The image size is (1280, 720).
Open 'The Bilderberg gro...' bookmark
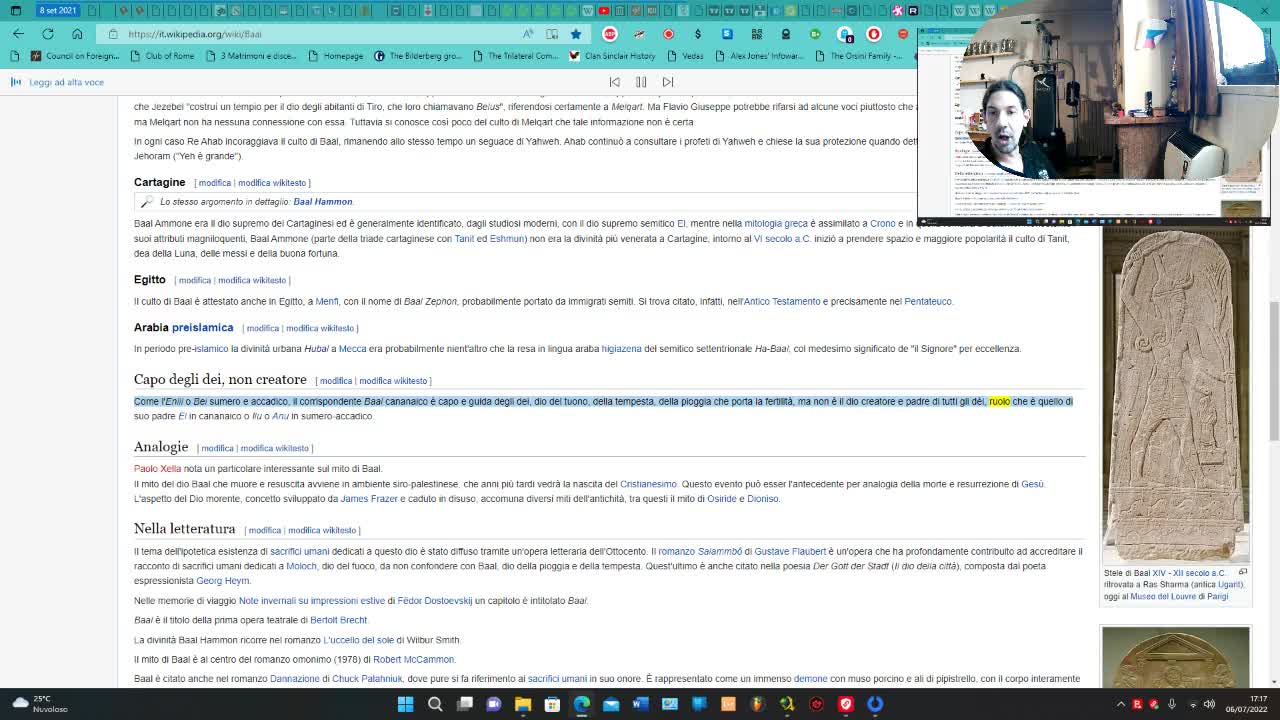pos(418,56)
